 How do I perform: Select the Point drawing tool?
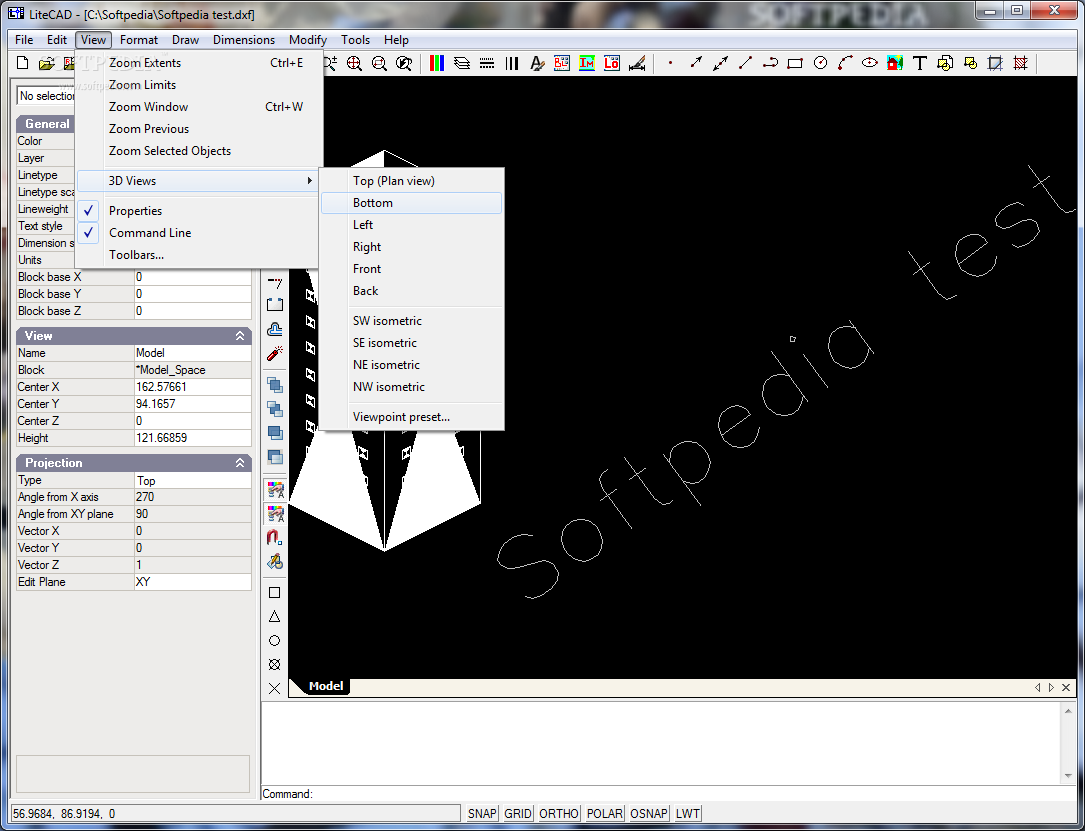[x=670, y=64]
